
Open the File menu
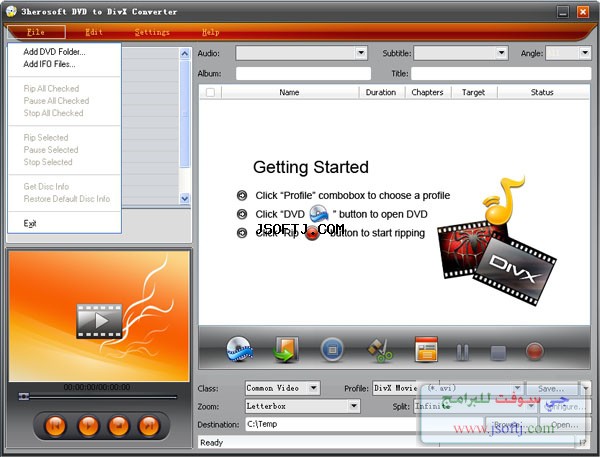click(x=36, y=32)
